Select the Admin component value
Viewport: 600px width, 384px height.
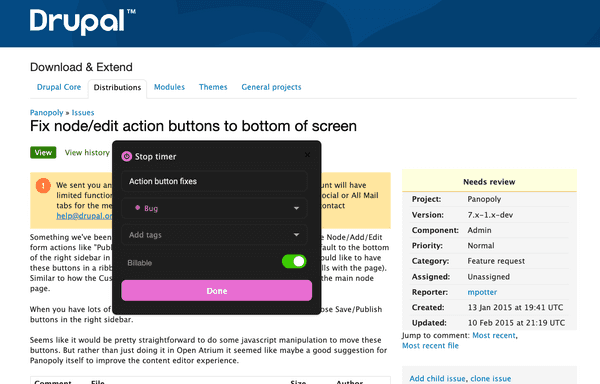479,230
